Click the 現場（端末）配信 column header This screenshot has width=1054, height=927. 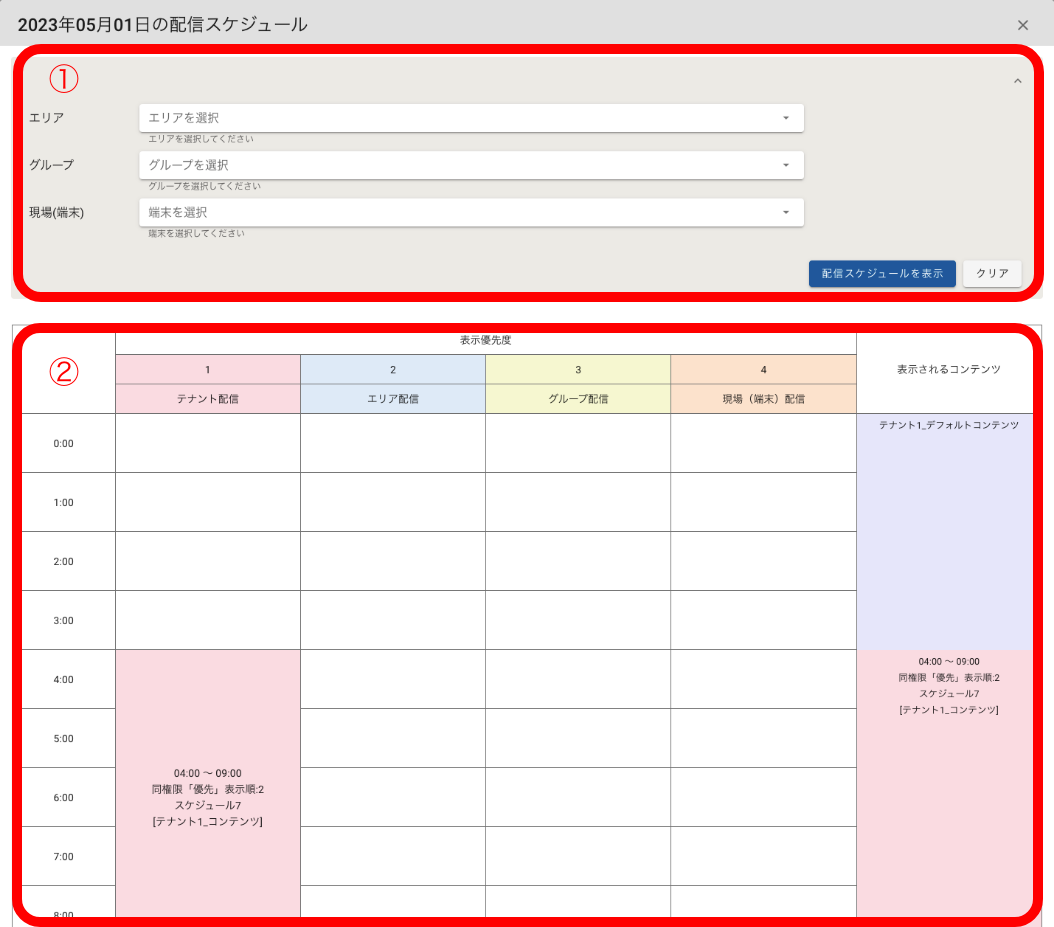point(763,398)
